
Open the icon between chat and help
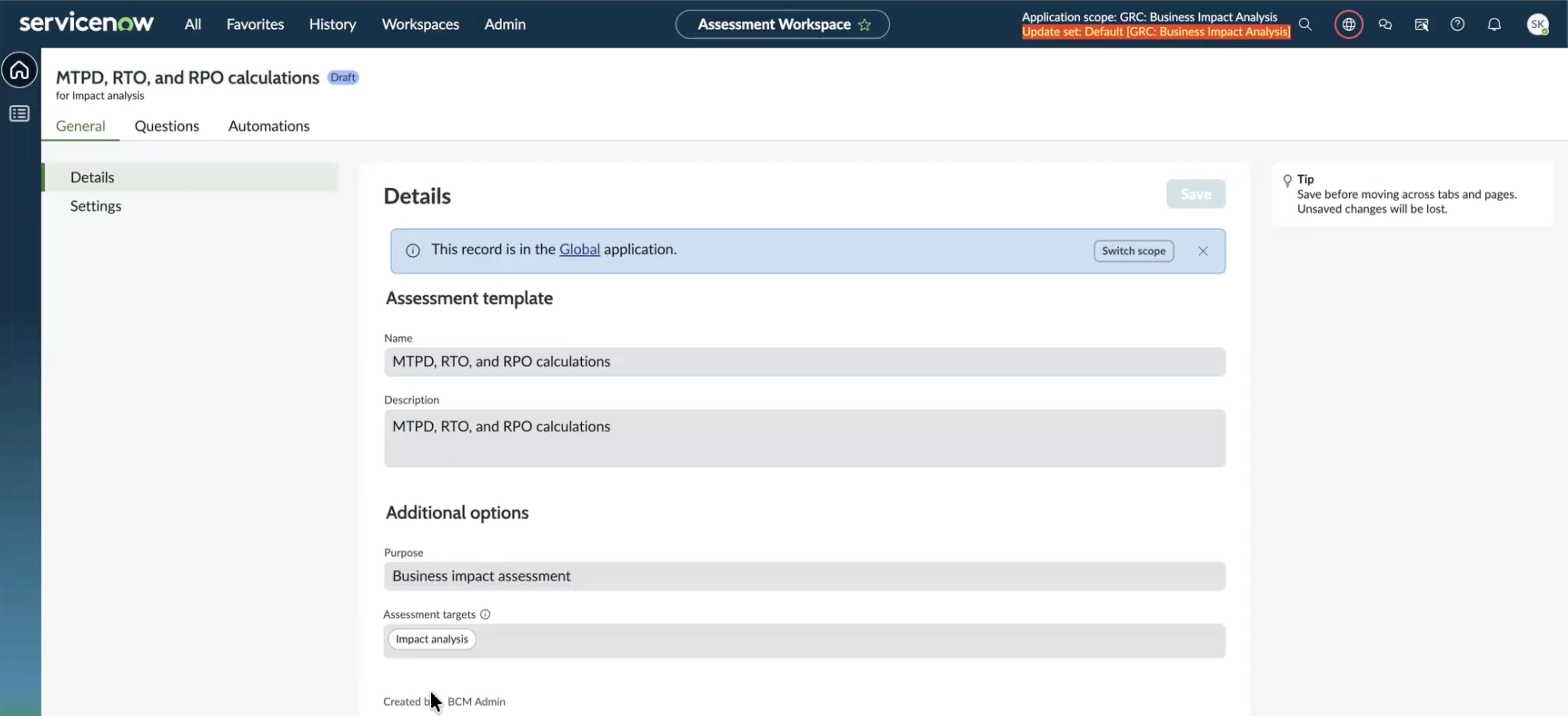[1421, 24]
